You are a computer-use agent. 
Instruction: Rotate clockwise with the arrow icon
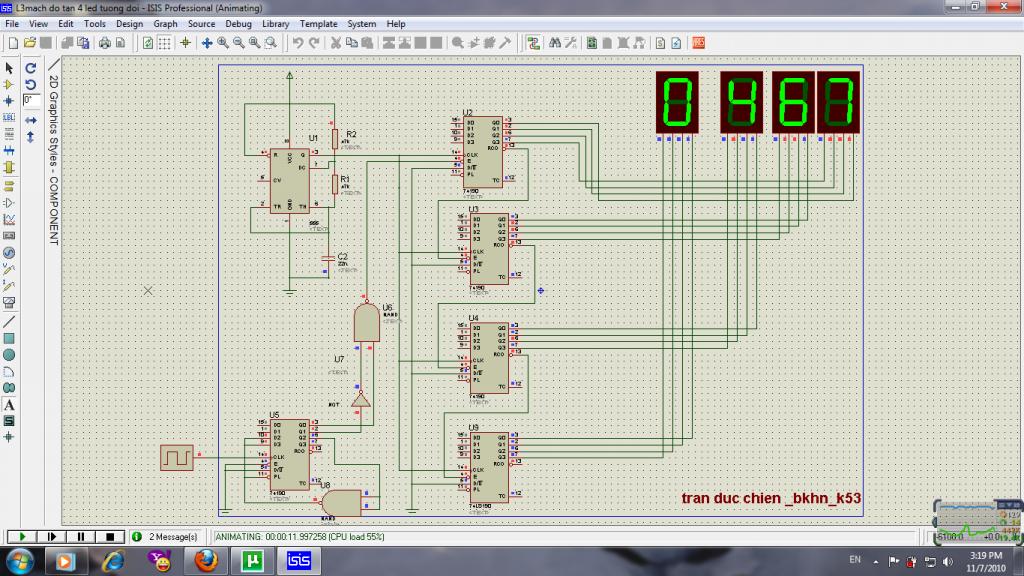[x=31, y=68]
